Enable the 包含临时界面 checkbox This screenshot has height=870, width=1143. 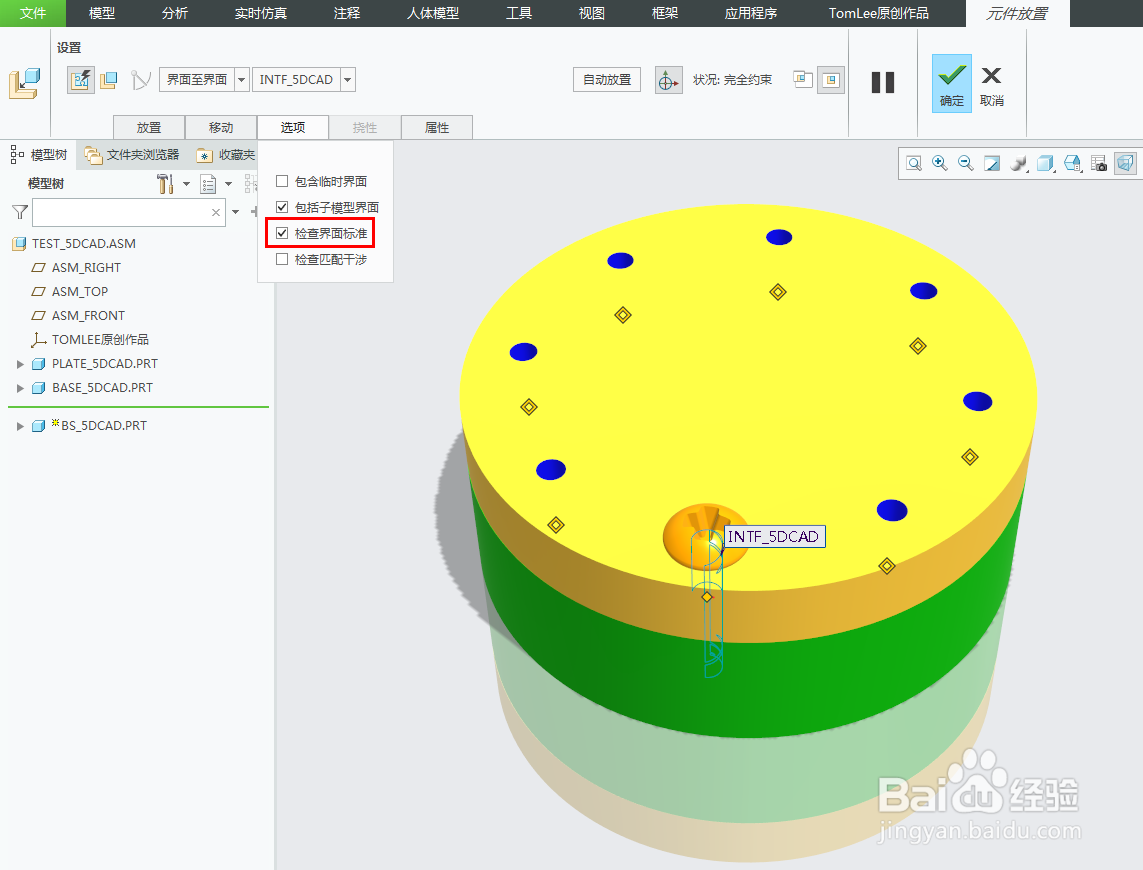point(282,181)
